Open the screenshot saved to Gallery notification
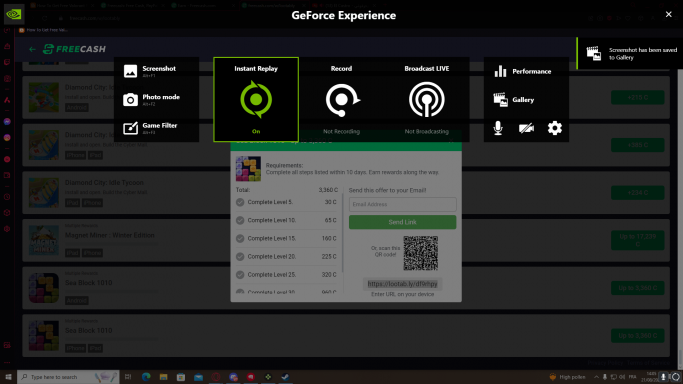 coord(630,54)
